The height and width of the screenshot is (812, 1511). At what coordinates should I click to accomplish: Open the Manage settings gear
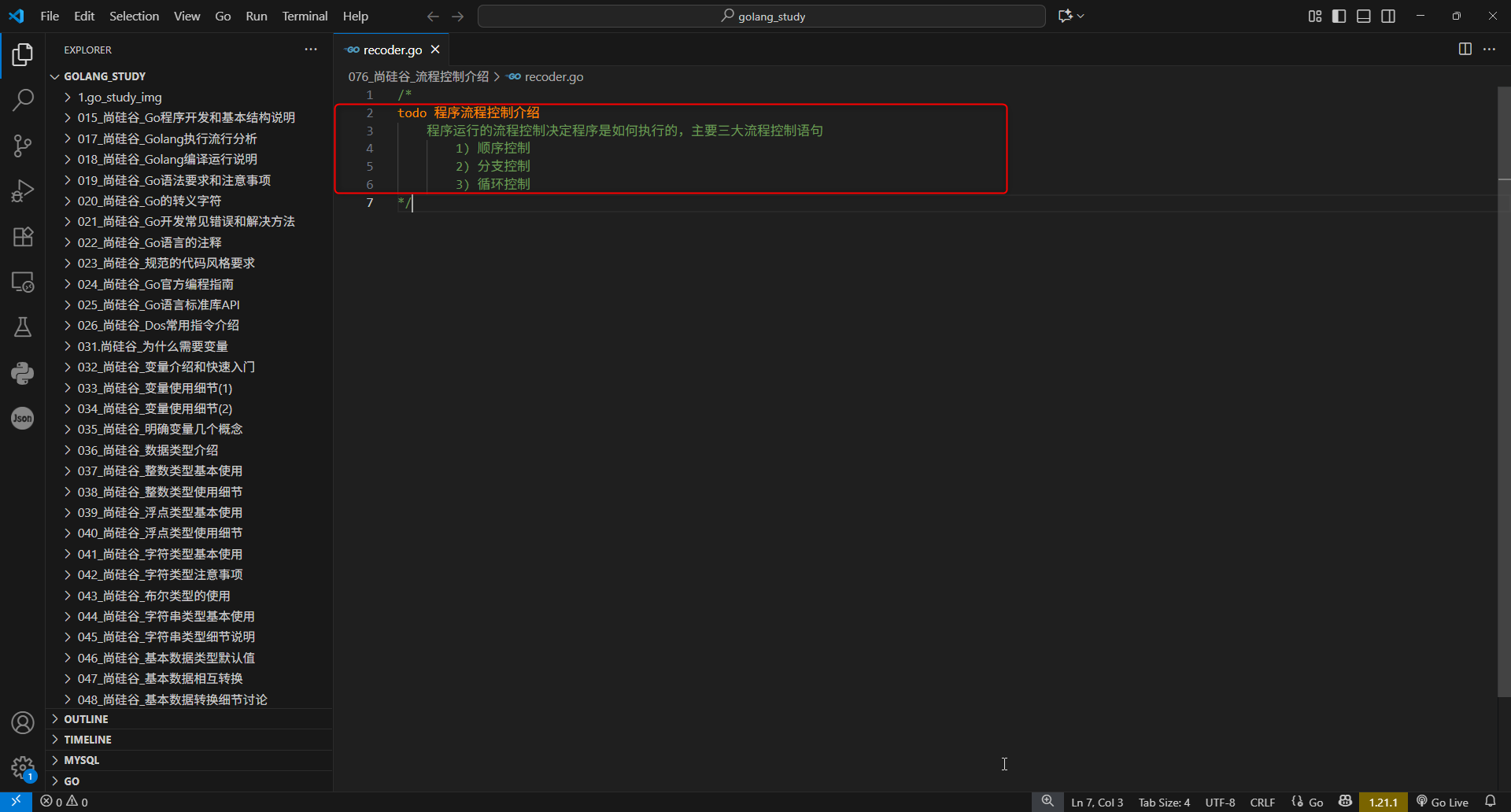click(23, 768)
